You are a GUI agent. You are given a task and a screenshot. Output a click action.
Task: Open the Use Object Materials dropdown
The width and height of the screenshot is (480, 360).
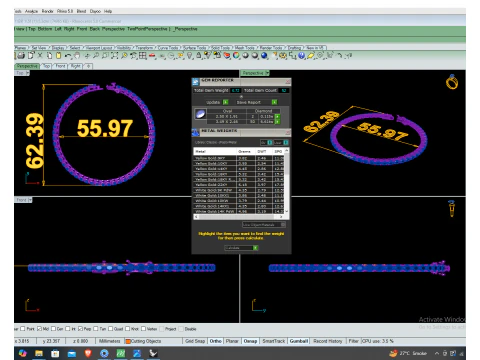tap(264, 225)
